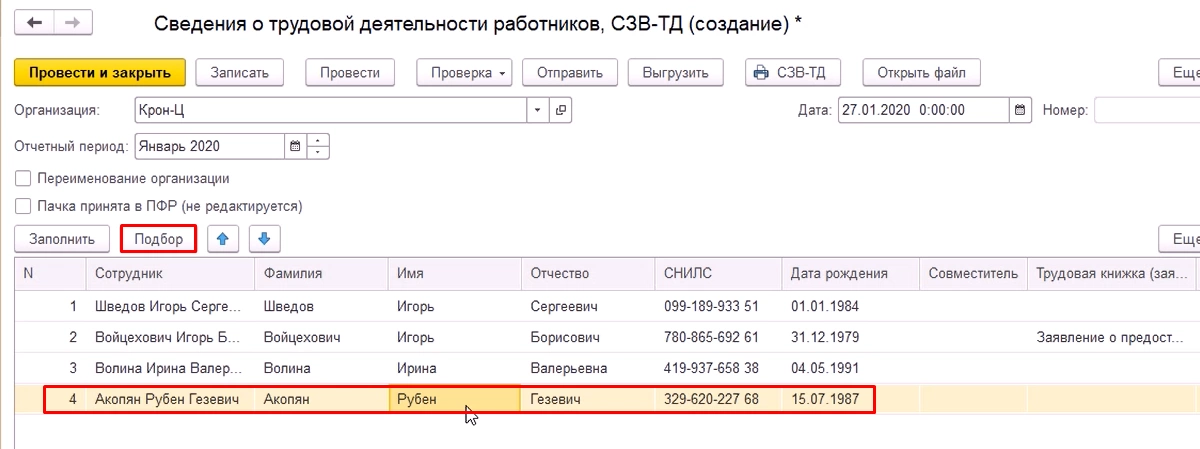This screenshot has height=449, width=1200.
Task: Click the forward navigation arrow
Action: [x=70, y=22]
